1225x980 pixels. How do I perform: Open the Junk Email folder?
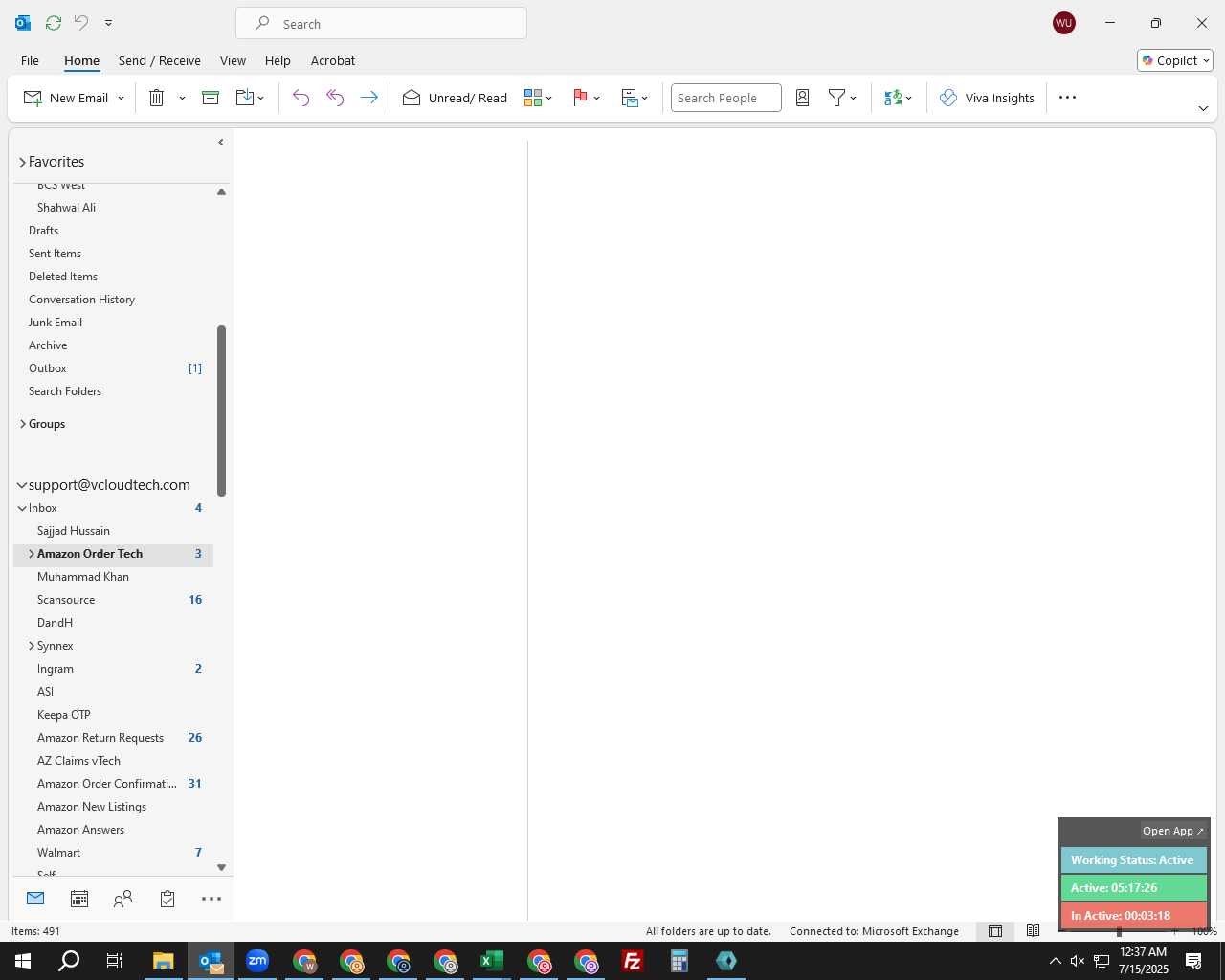[56, 323]
